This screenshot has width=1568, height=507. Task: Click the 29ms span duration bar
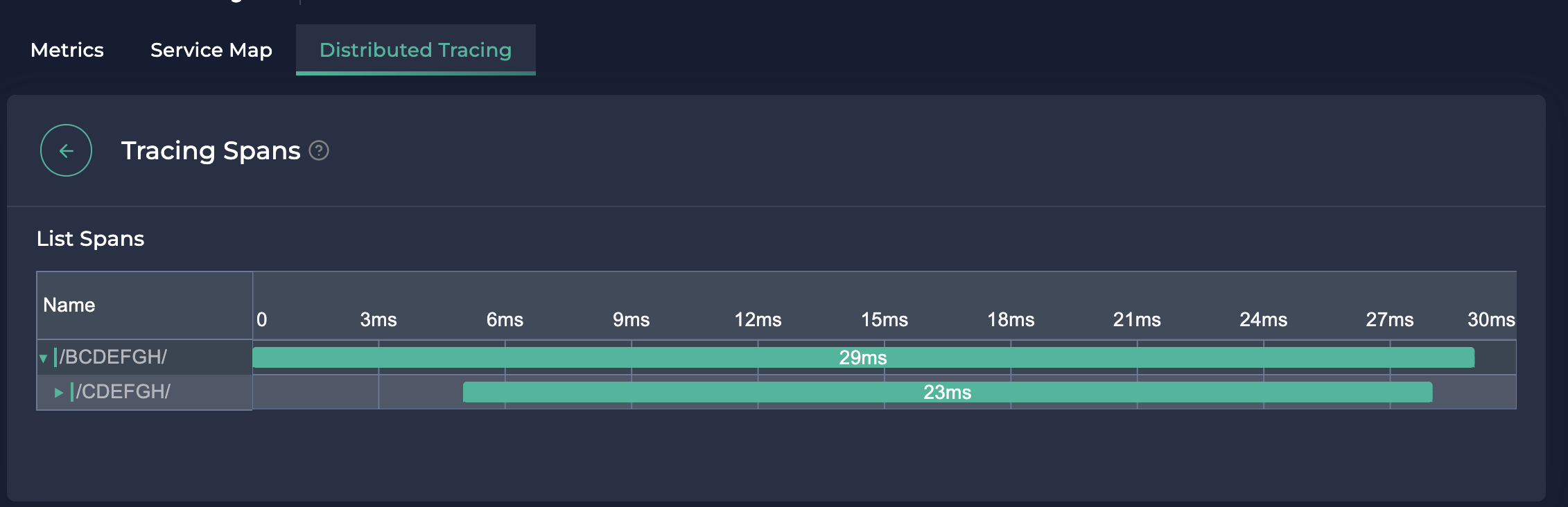point(862,357)
